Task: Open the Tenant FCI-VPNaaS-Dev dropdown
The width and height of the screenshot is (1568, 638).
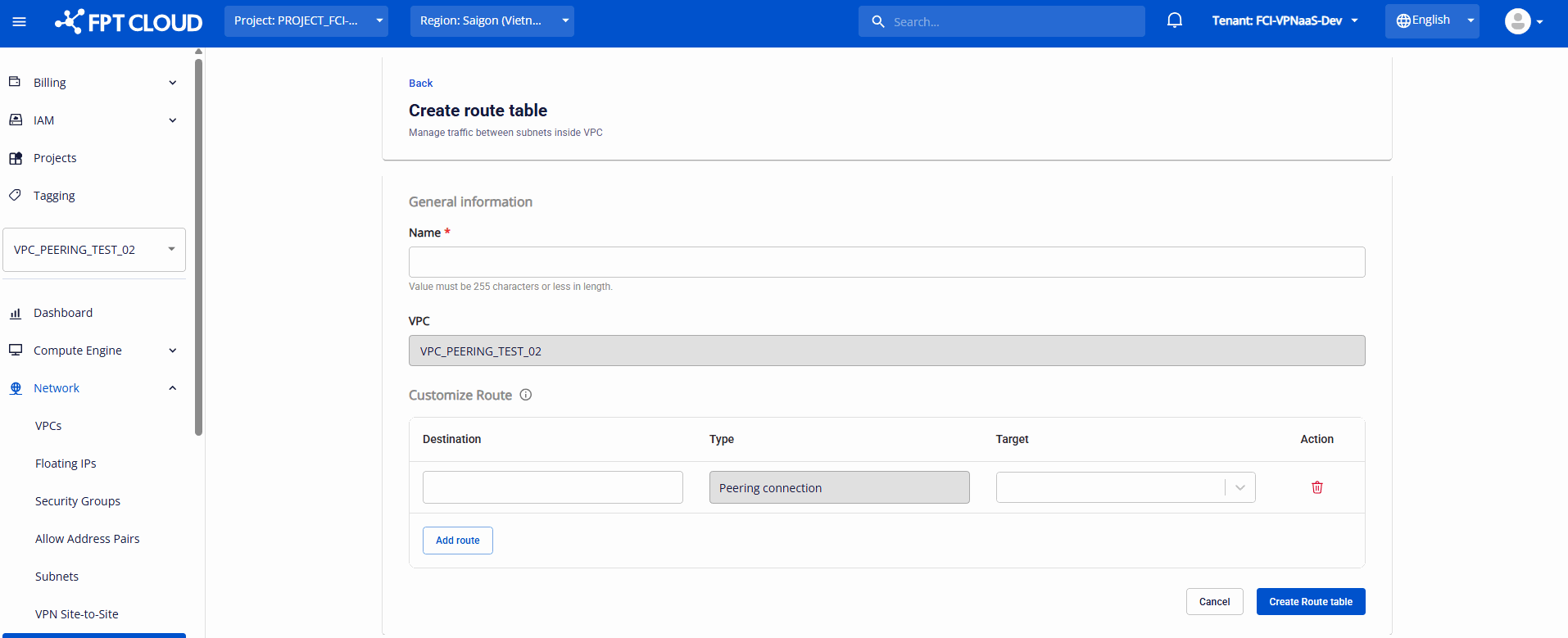Action: click(x=1285, y=20)
